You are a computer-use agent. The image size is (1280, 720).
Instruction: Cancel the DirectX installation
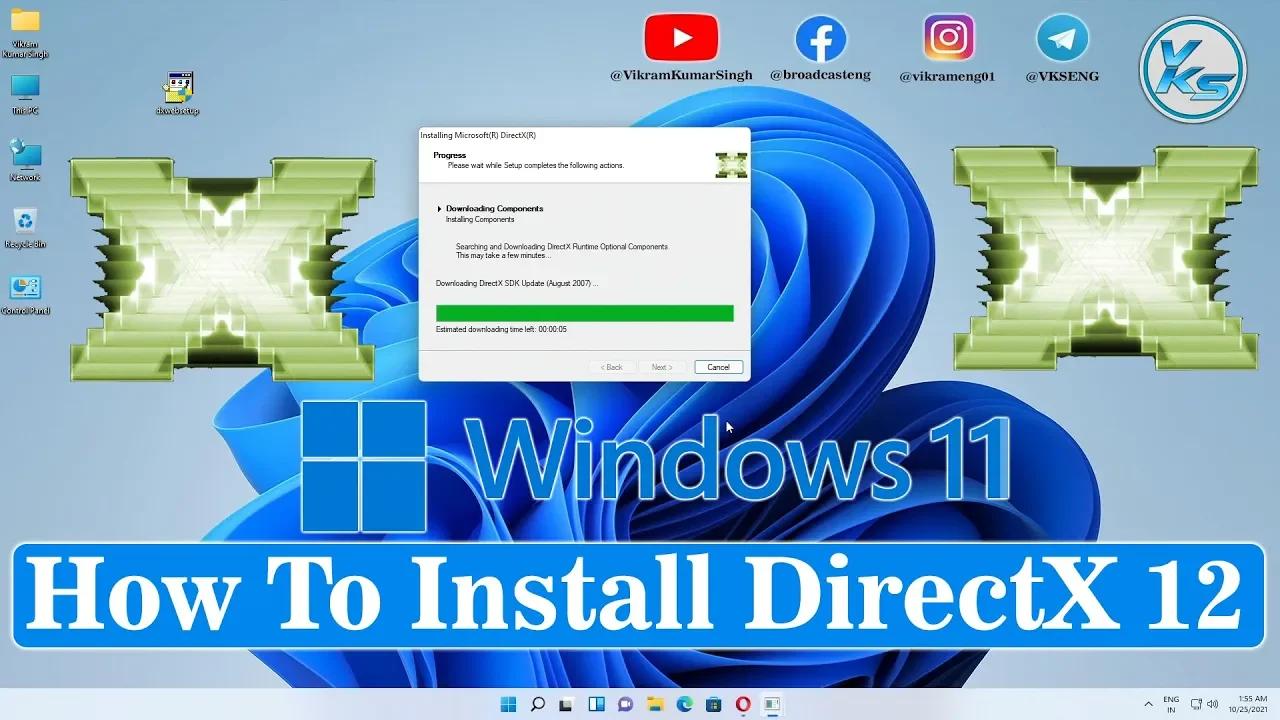718,367
